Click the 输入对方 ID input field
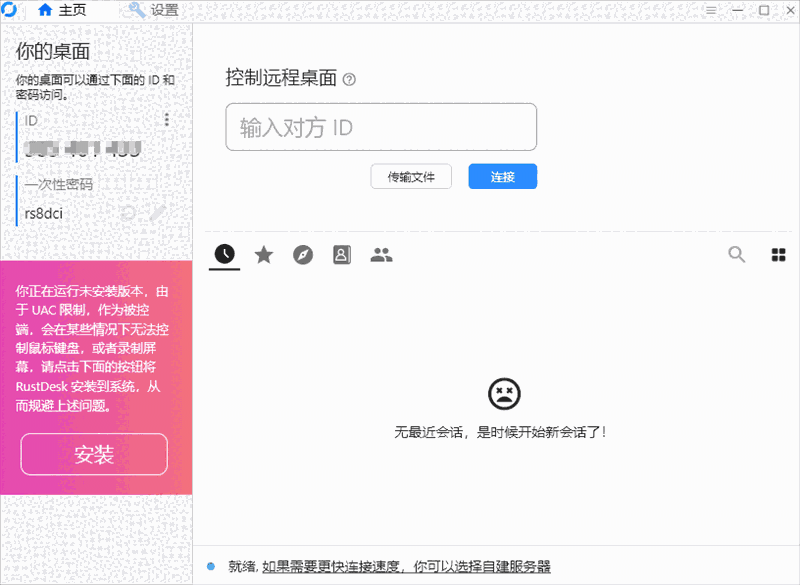The image size is (800, 585). tap(380, 127)
